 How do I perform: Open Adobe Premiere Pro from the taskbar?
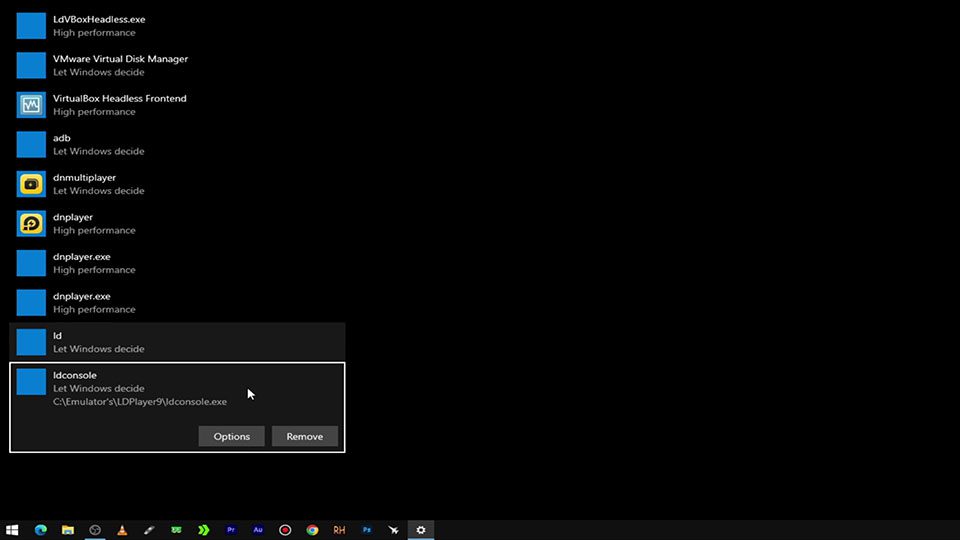tap(231, 530)
